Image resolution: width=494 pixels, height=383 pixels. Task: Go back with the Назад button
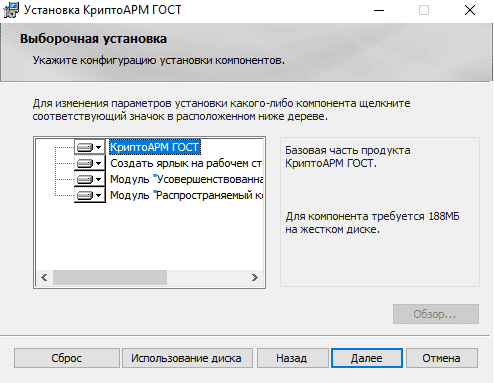click(x=292, y=358)
